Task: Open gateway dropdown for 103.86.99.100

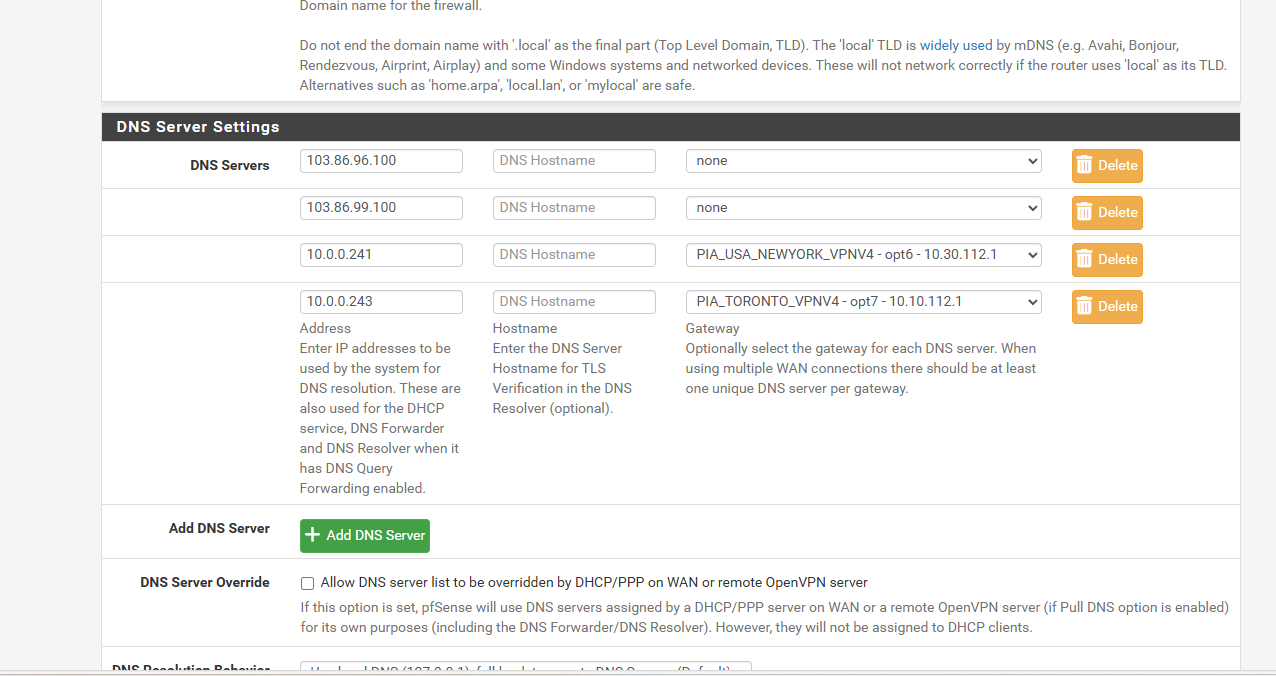Action: tap(863, 208)
